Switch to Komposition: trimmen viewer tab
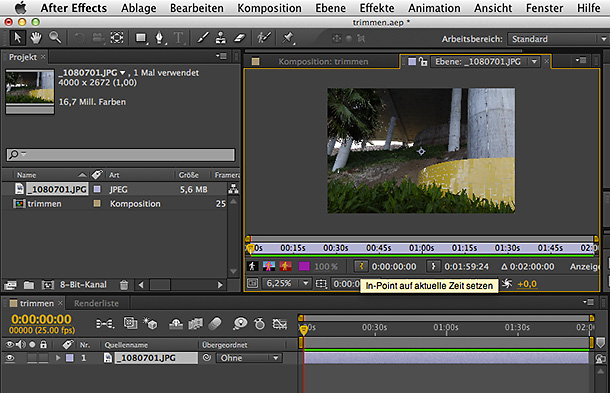The height and width of the screenshot is (393, 610). pos(323,61)
